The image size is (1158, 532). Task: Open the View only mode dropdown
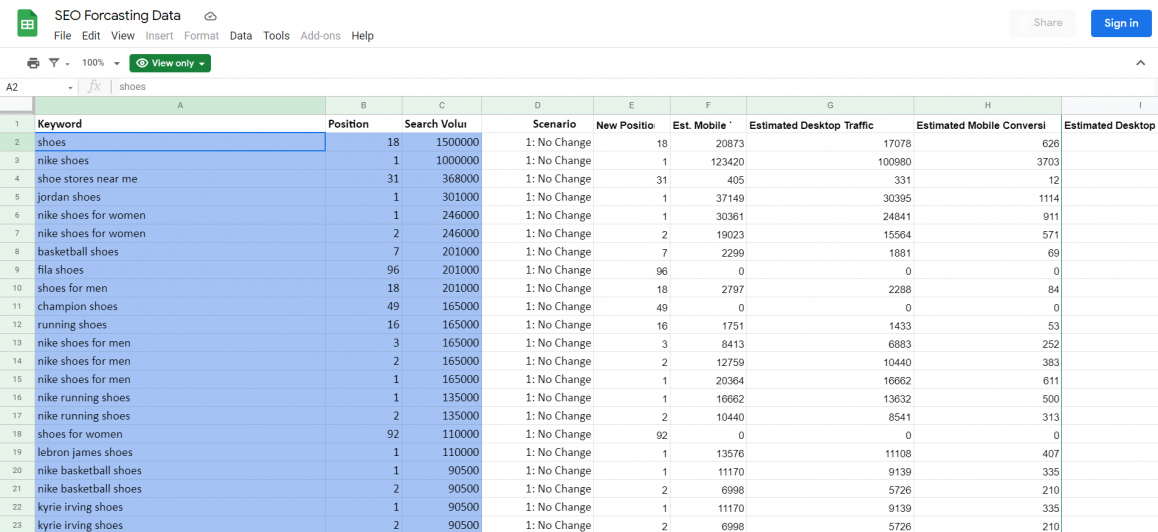click(x=170, y=63)
